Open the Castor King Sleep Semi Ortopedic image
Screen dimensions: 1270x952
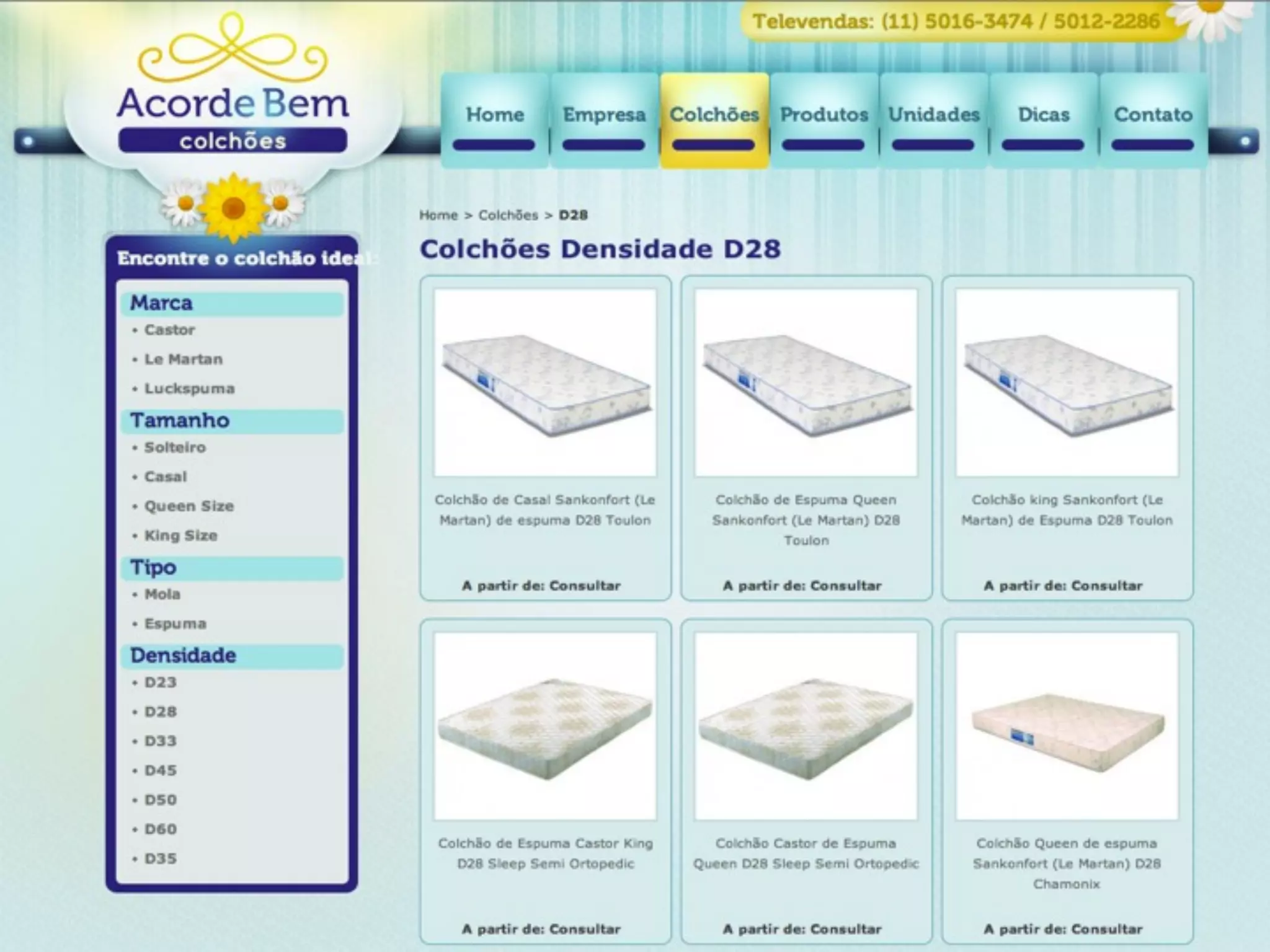[x=545, y=726]
